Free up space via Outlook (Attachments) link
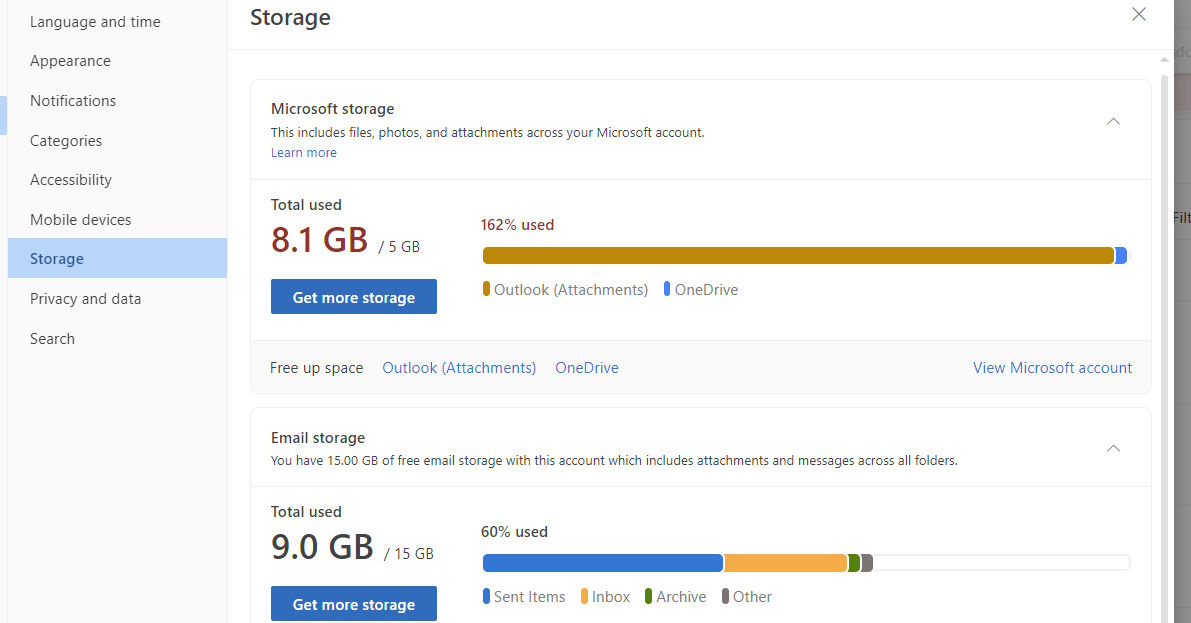 pyautogui.click(x=459, y=368)
